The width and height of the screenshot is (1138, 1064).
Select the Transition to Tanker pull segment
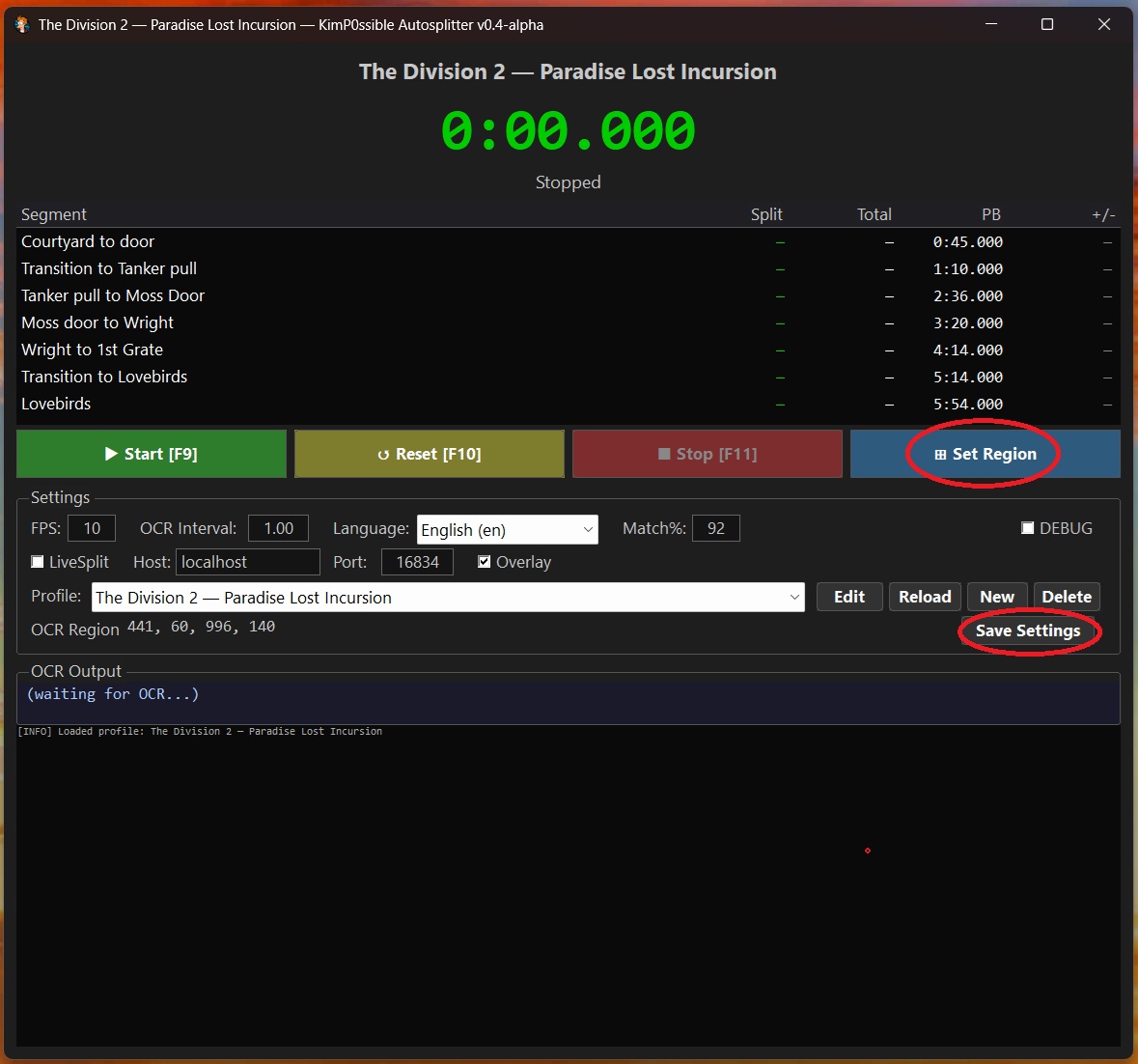(x=569, y=268)
